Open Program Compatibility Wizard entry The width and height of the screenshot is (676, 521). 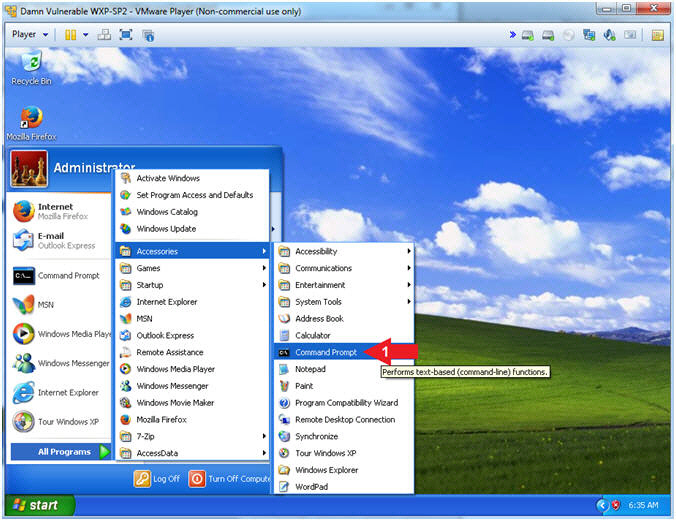pyautogui.click(x=344, y=403)
